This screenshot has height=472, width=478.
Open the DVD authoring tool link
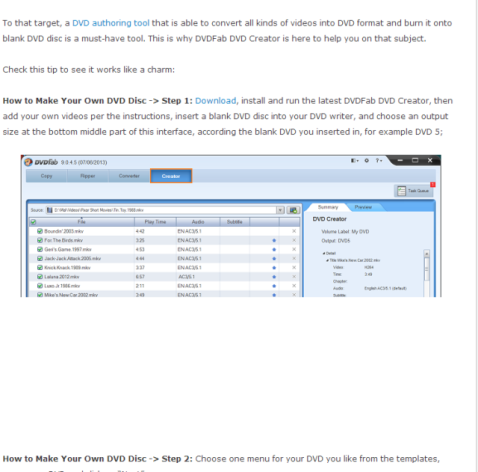pos(111,23)
